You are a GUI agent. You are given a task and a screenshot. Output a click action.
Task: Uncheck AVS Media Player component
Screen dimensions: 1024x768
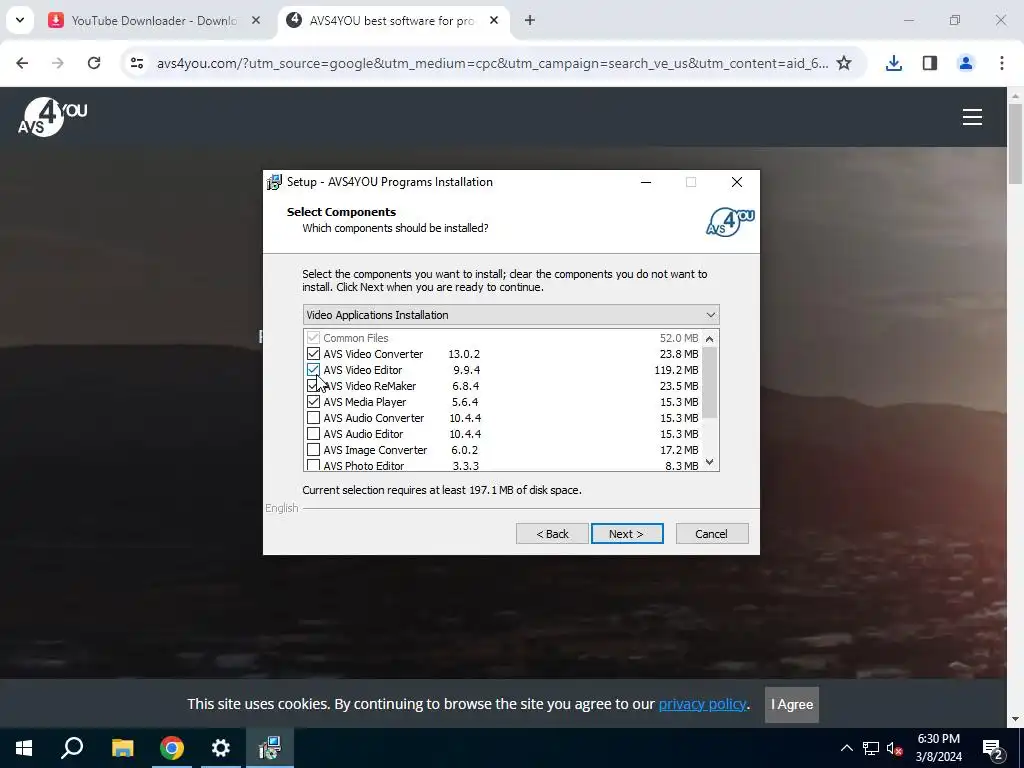coord(313,402)
